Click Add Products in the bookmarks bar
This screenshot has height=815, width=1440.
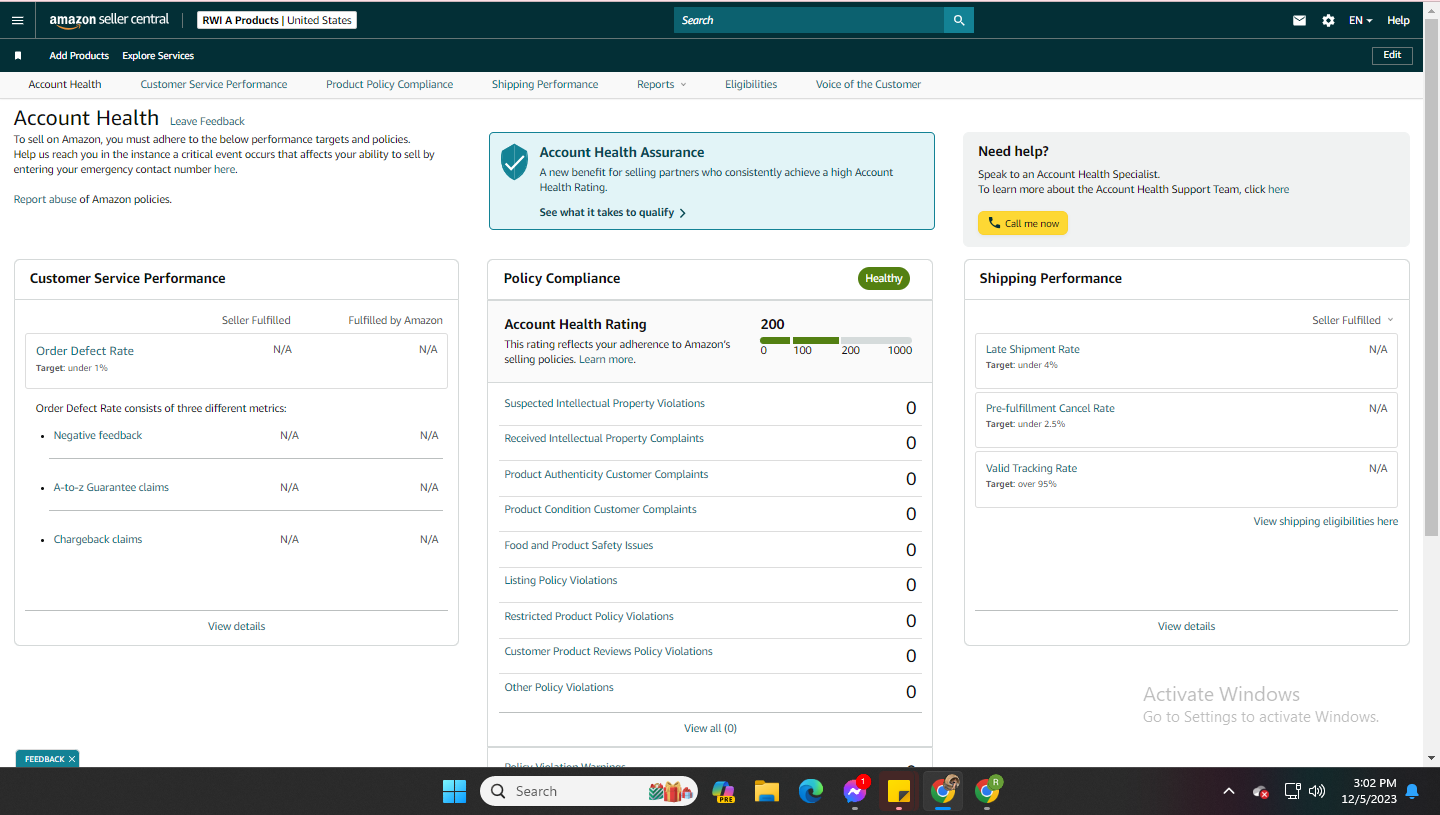click(x=79, y=56)
